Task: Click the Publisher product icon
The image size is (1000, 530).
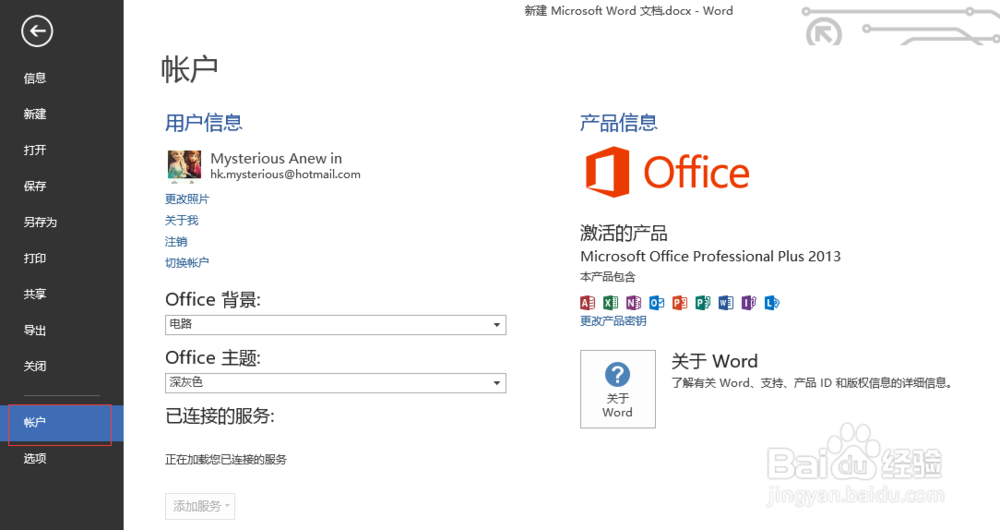Action: [703, 302]
